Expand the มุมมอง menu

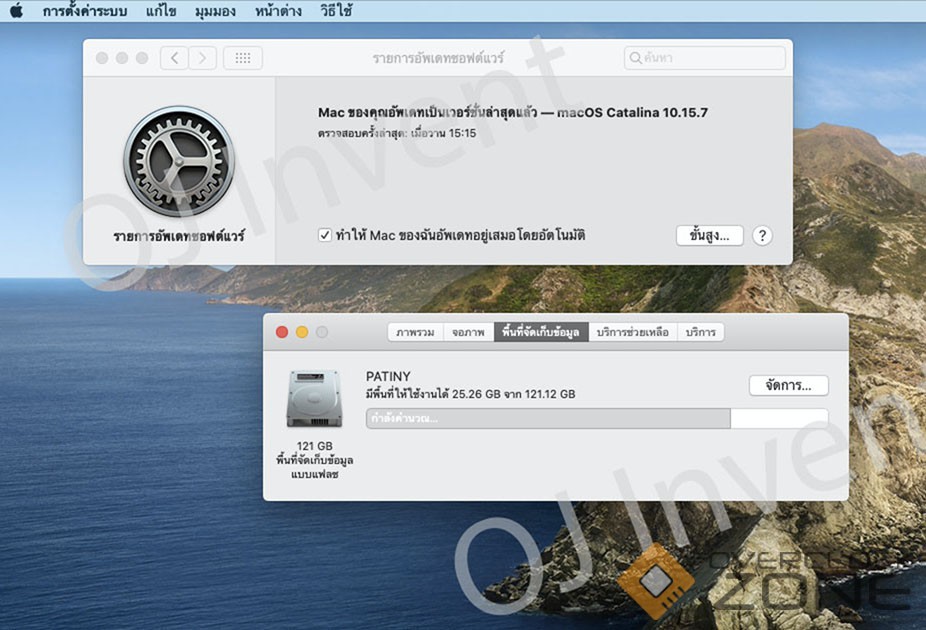(x=215, y=11)
